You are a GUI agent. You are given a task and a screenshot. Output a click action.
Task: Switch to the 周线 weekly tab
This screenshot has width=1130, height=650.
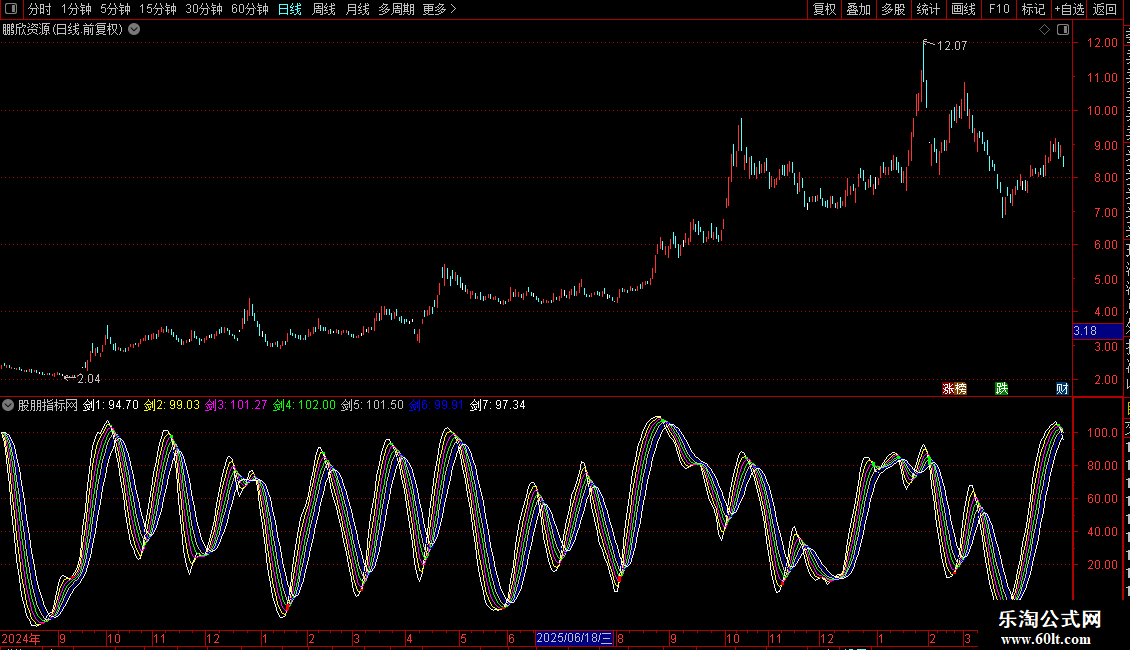click(x=324, y=9)
